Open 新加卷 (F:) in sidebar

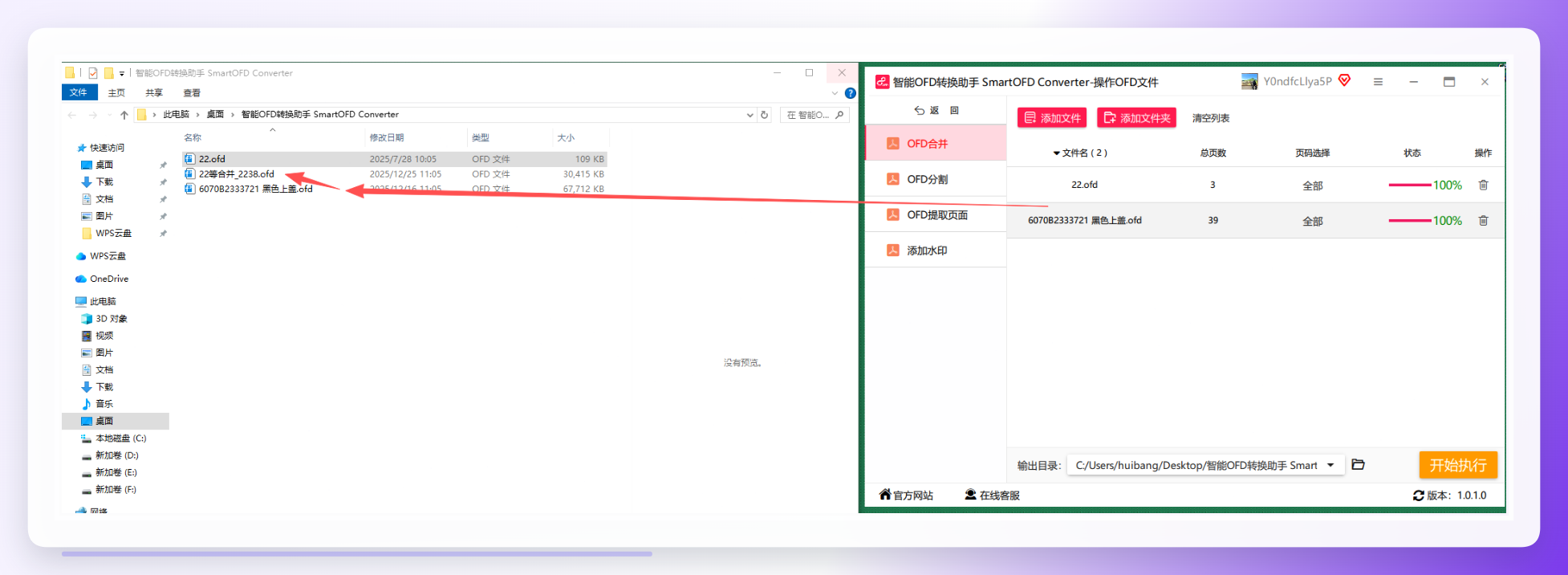point(116,489)
